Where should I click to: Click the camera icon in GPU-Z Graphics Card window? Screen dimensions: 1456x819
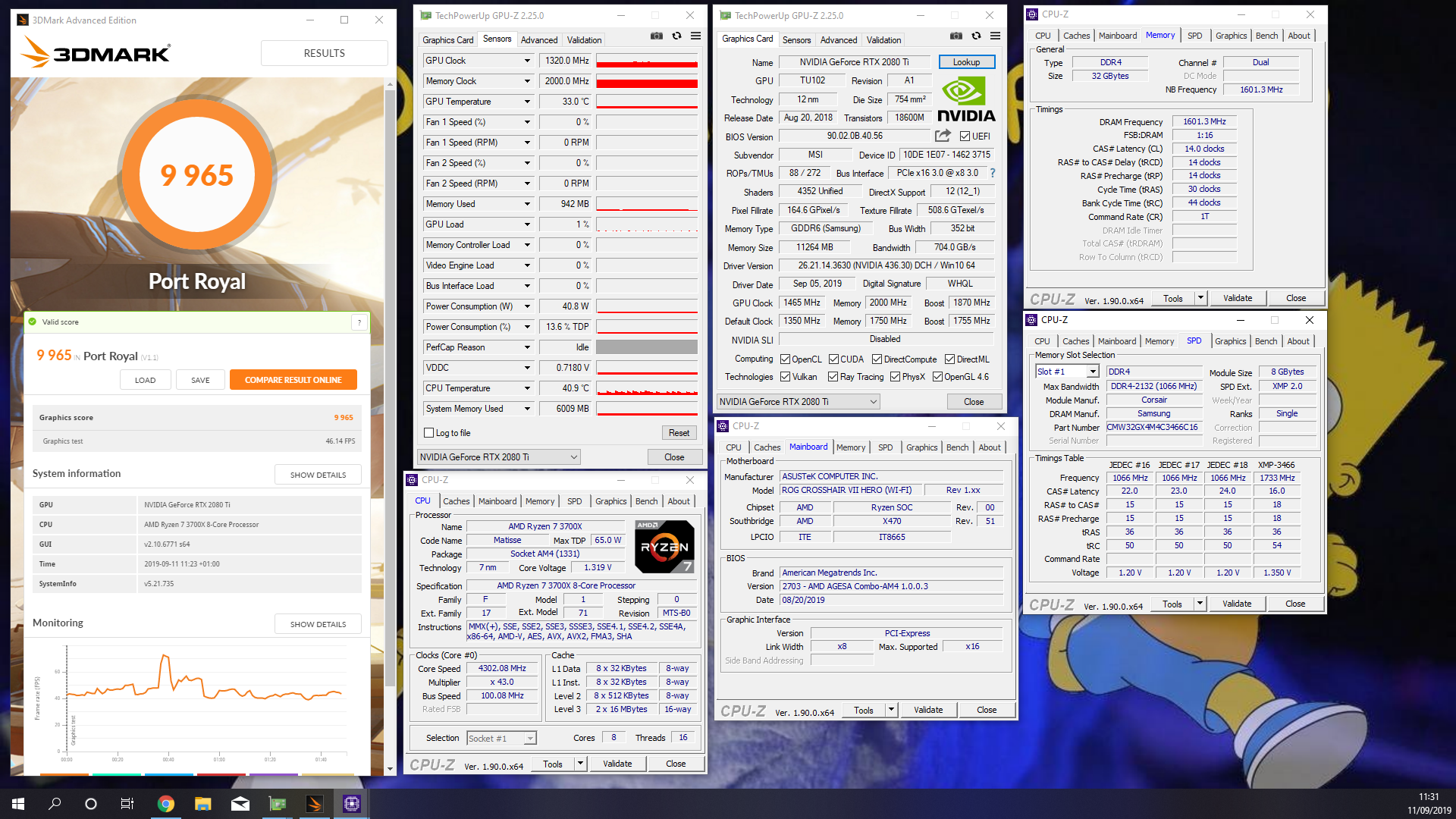956,36
